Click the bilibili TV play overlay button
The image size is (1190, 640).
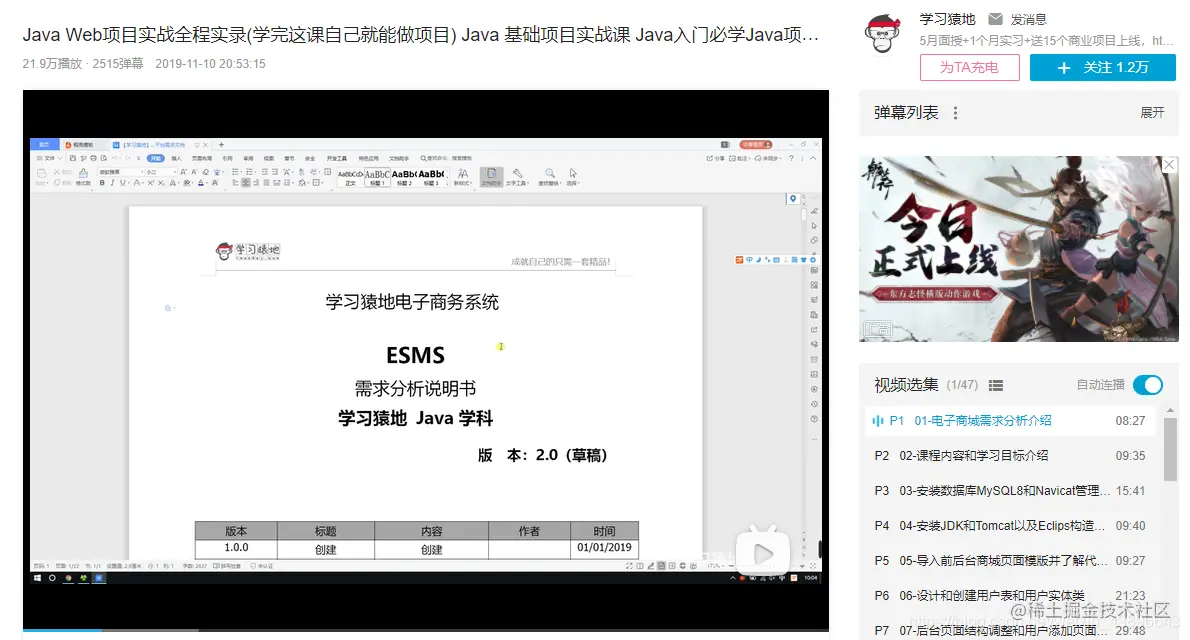(x=763, y=551)
